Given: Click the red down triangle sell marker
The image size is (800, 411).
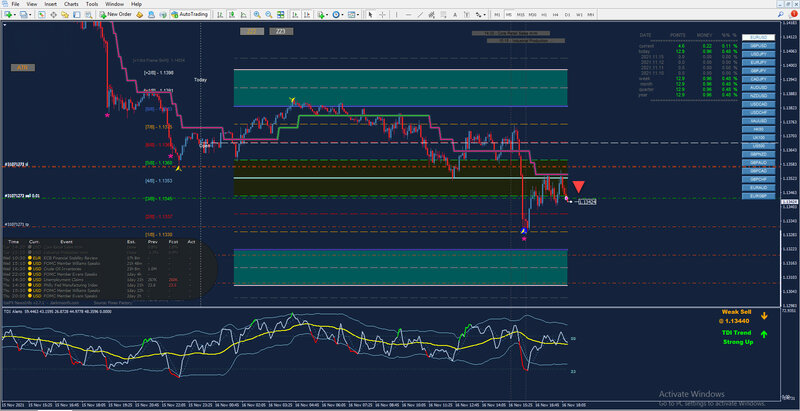Looking at the screenshot, I should [578, 187].
